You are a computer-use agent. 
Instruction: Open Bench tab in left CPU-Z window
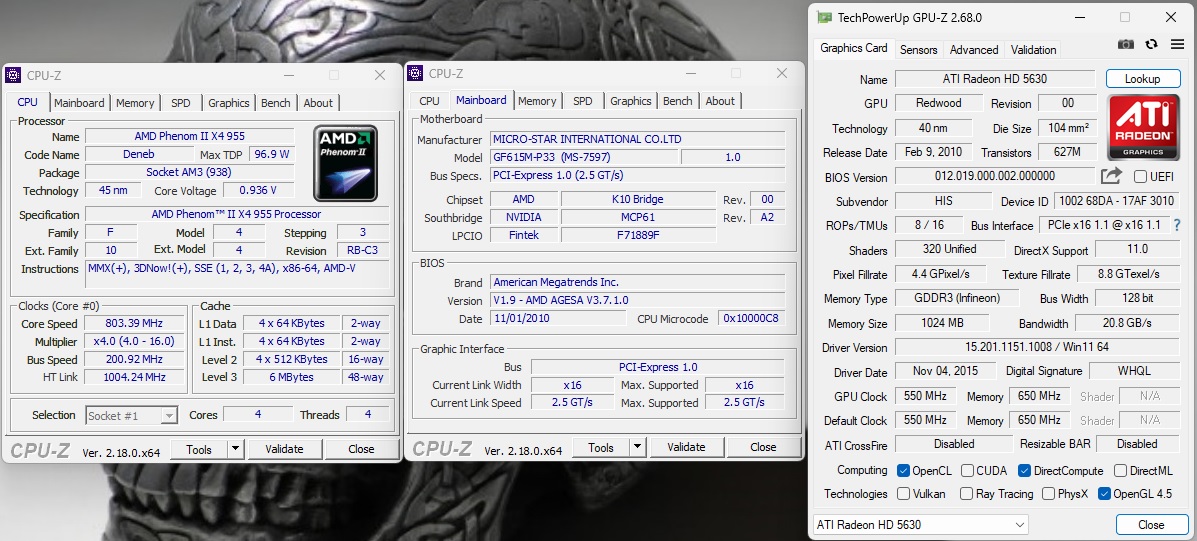pyautogui.click(x=276, y=103)
